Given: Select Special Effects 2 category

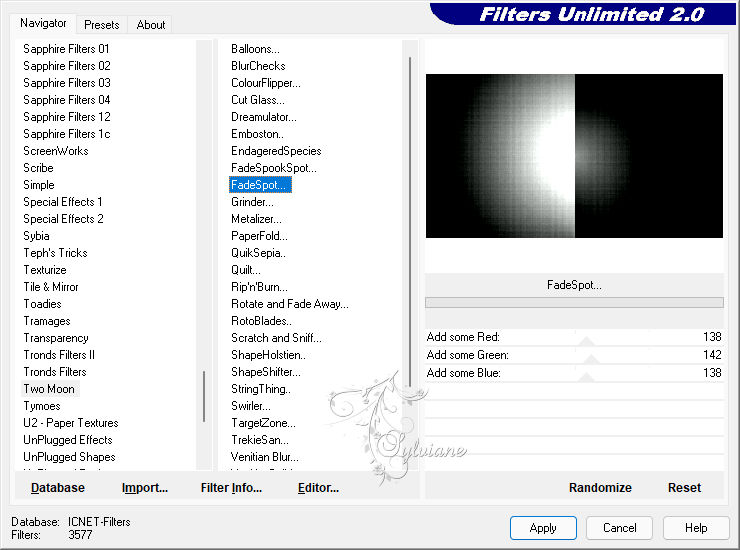Looking at the screenshot, I should point(63,219).
